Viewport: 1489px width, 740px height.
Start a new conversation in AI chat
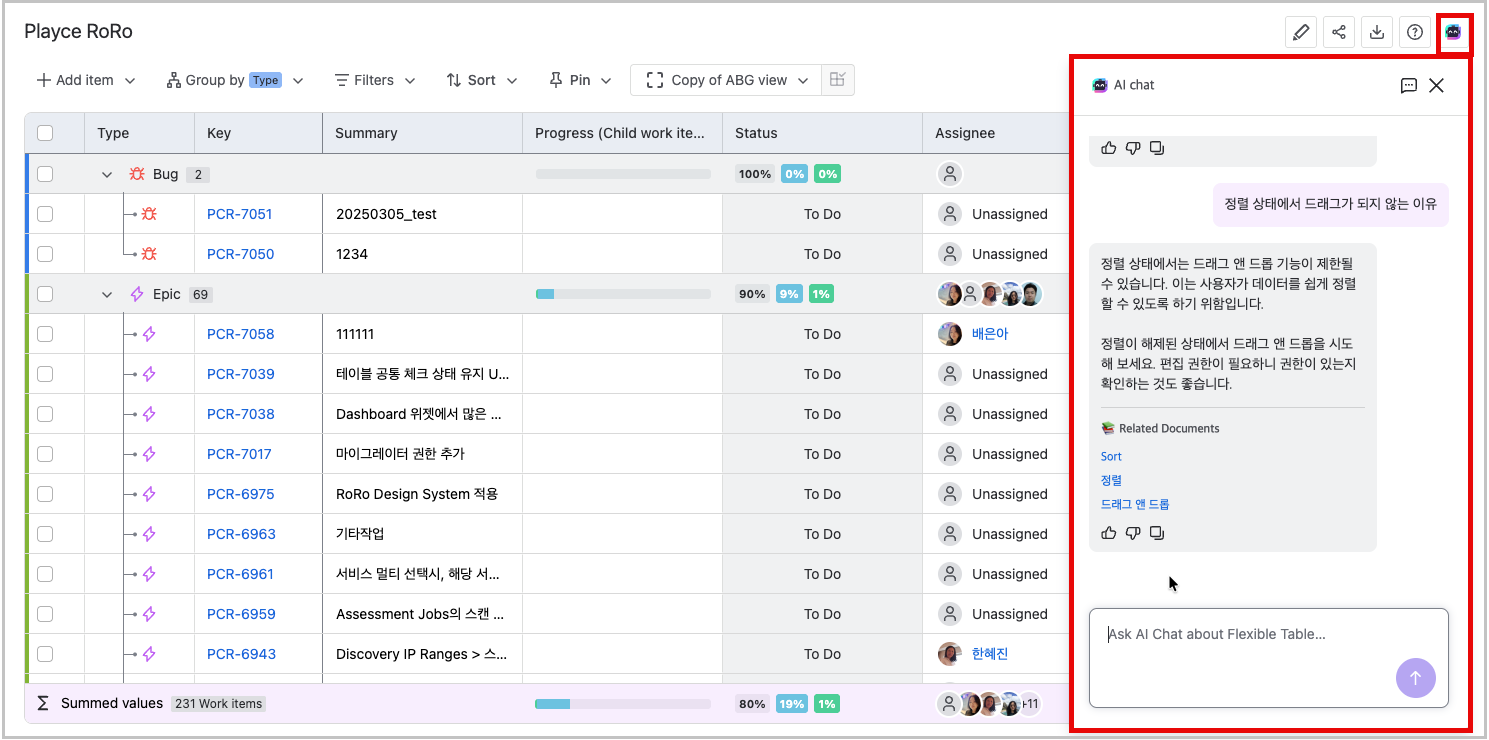(x=1409, y=86)
